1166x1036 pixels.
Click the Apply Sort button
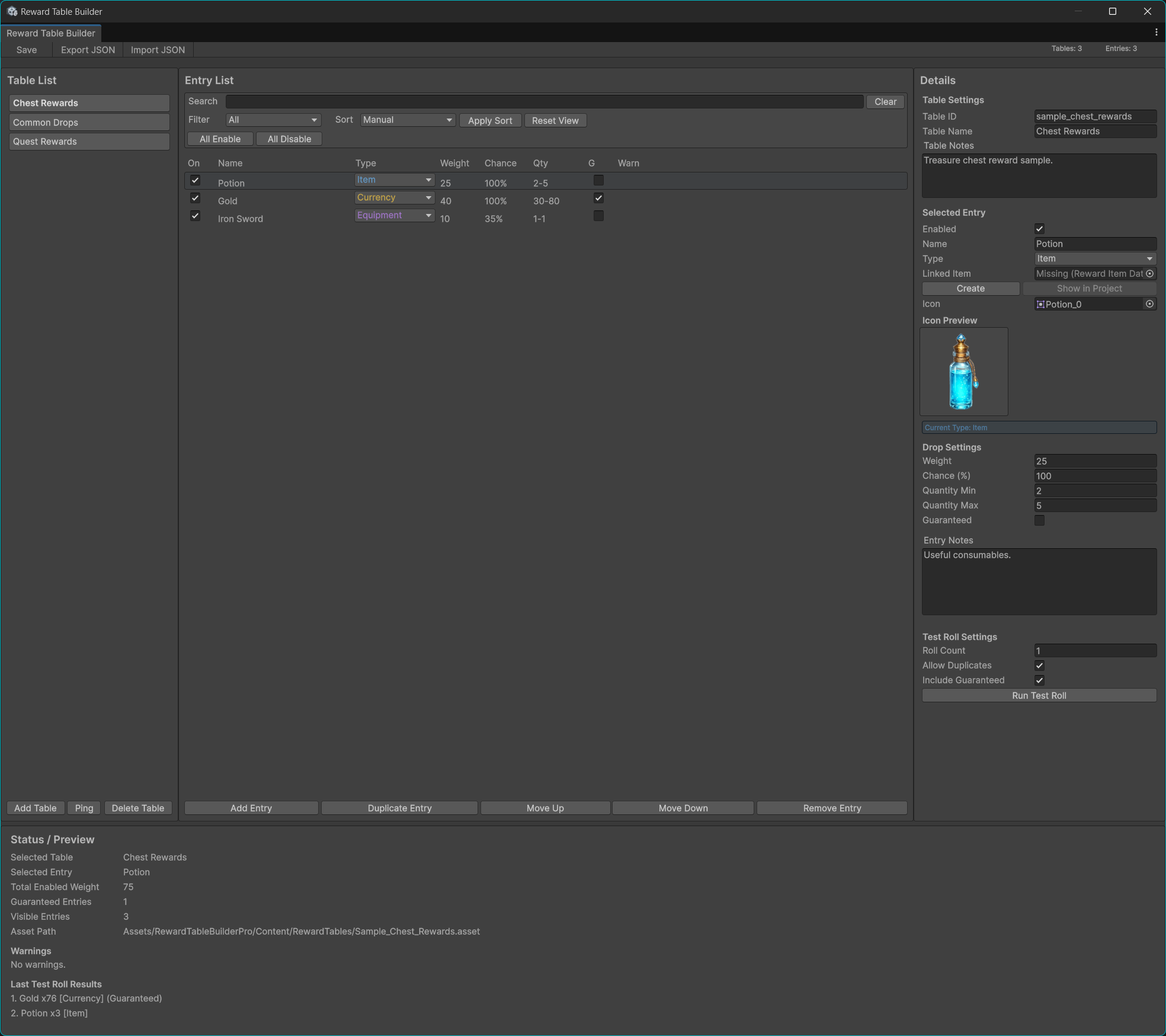tap(490, 121)
